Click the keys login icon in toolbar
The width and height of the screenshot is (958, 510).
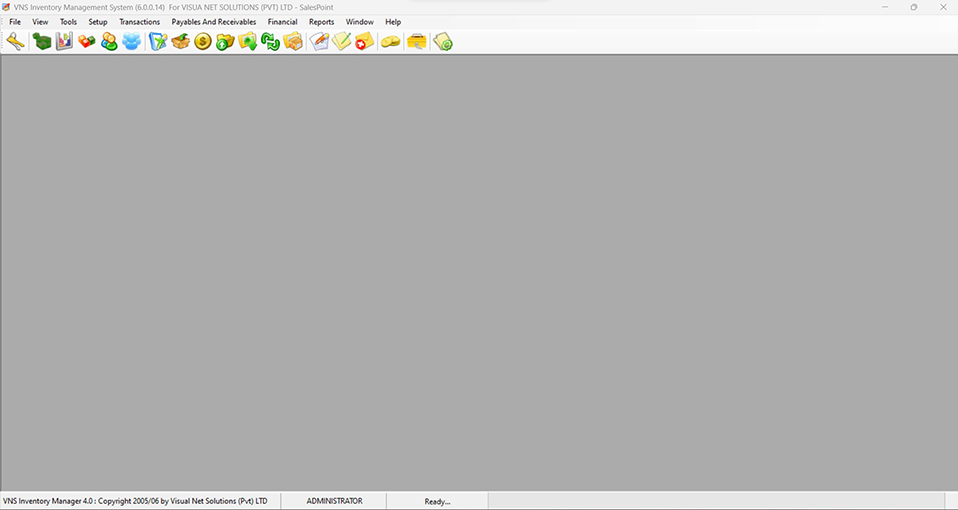click(x=15, y=42)
